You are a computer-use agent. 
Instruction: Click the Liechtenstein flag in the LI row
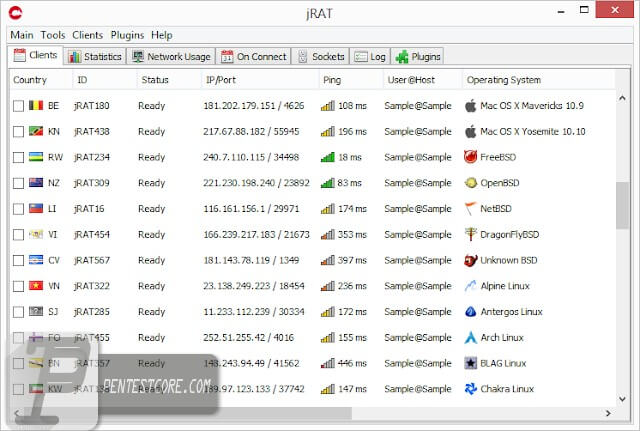coord(36,209)
